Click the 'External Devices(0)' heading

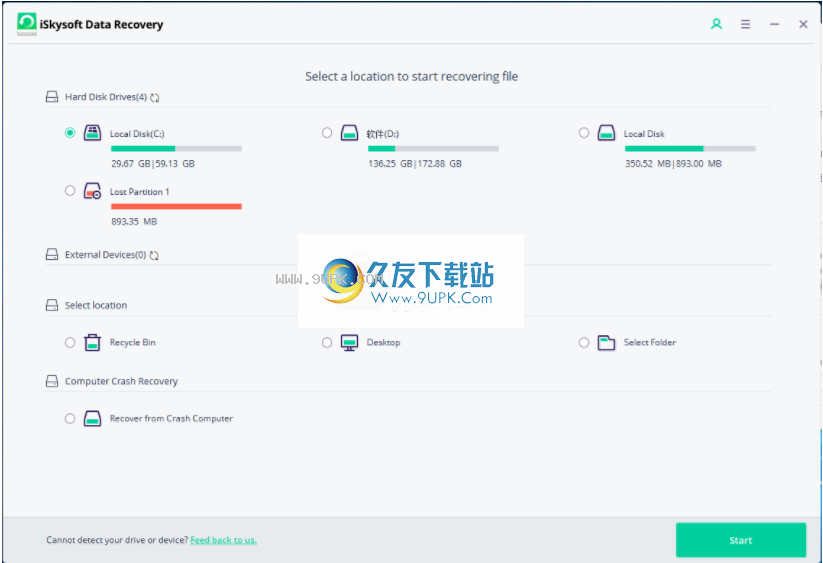coord(105,254)
